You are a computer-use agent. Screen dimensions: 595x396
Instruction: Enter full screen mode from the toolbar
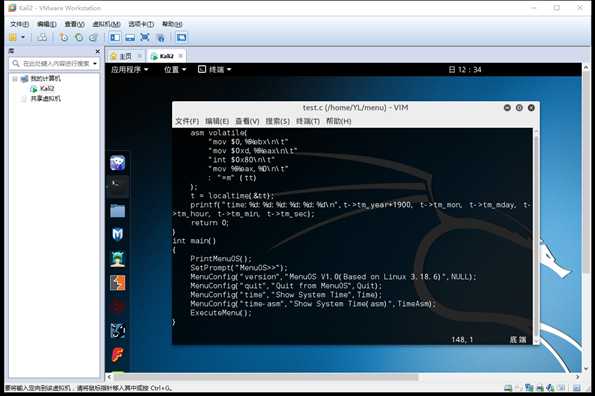pyautogui.click(x=145, y=37)
